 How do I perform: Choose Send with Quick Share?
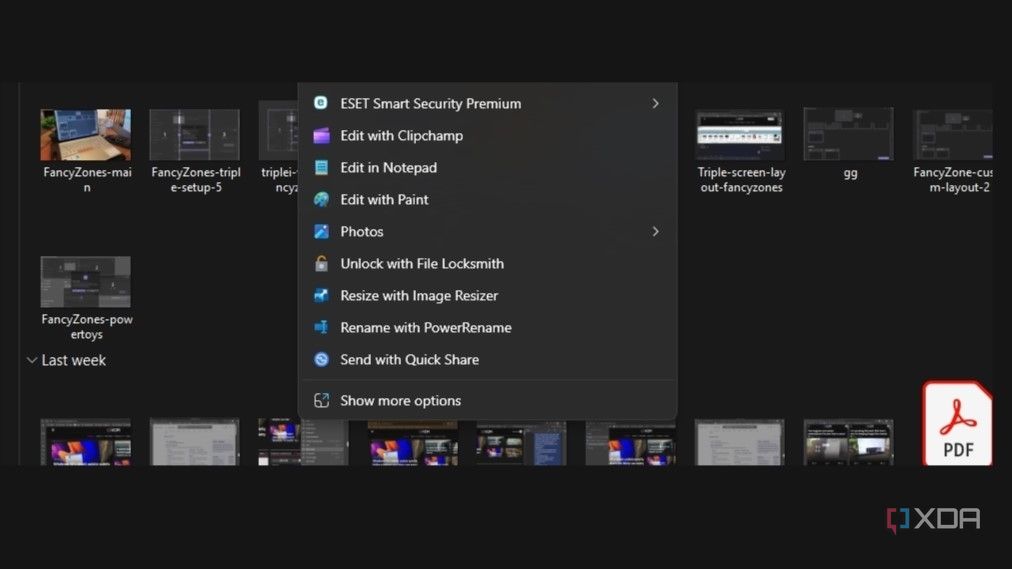(487, 359)
